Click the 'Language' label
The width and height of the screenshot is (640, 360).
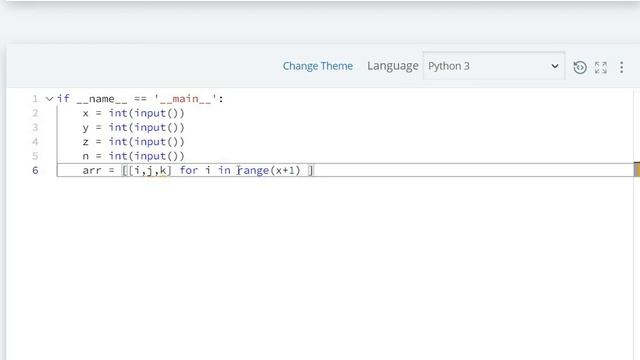[x=393, y=66]
